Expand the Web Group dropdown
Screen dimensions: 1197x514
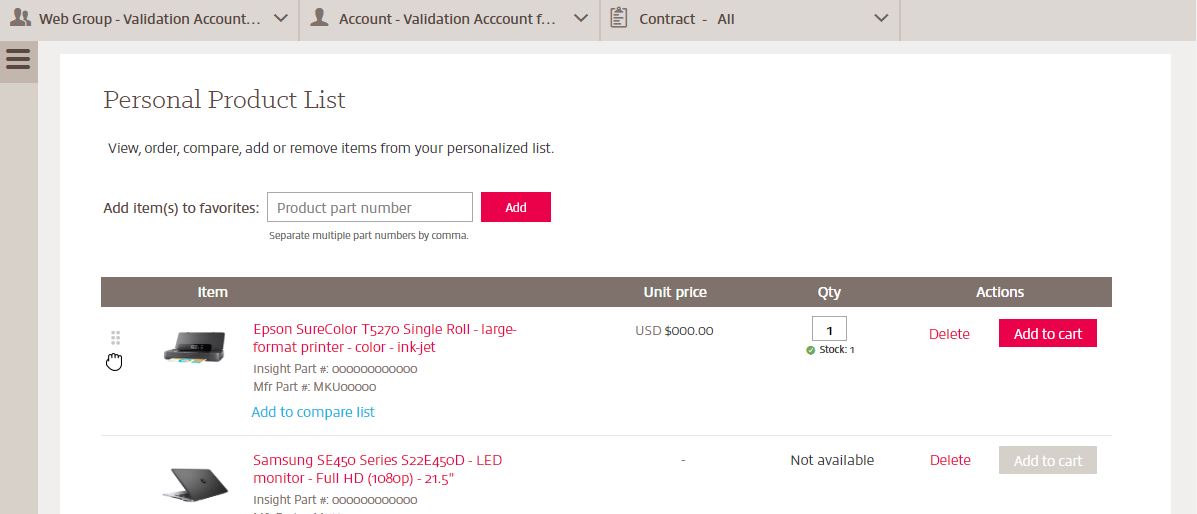pos(281,18)
